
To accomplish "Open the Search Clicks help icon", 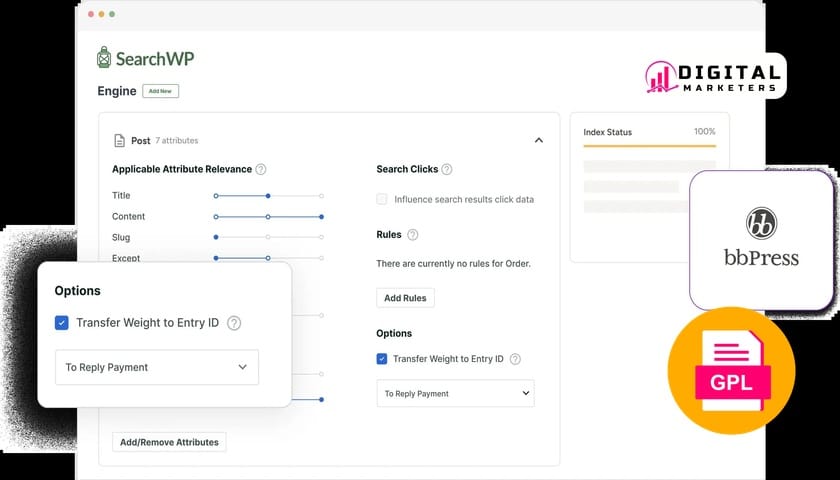I will point(447,170).
